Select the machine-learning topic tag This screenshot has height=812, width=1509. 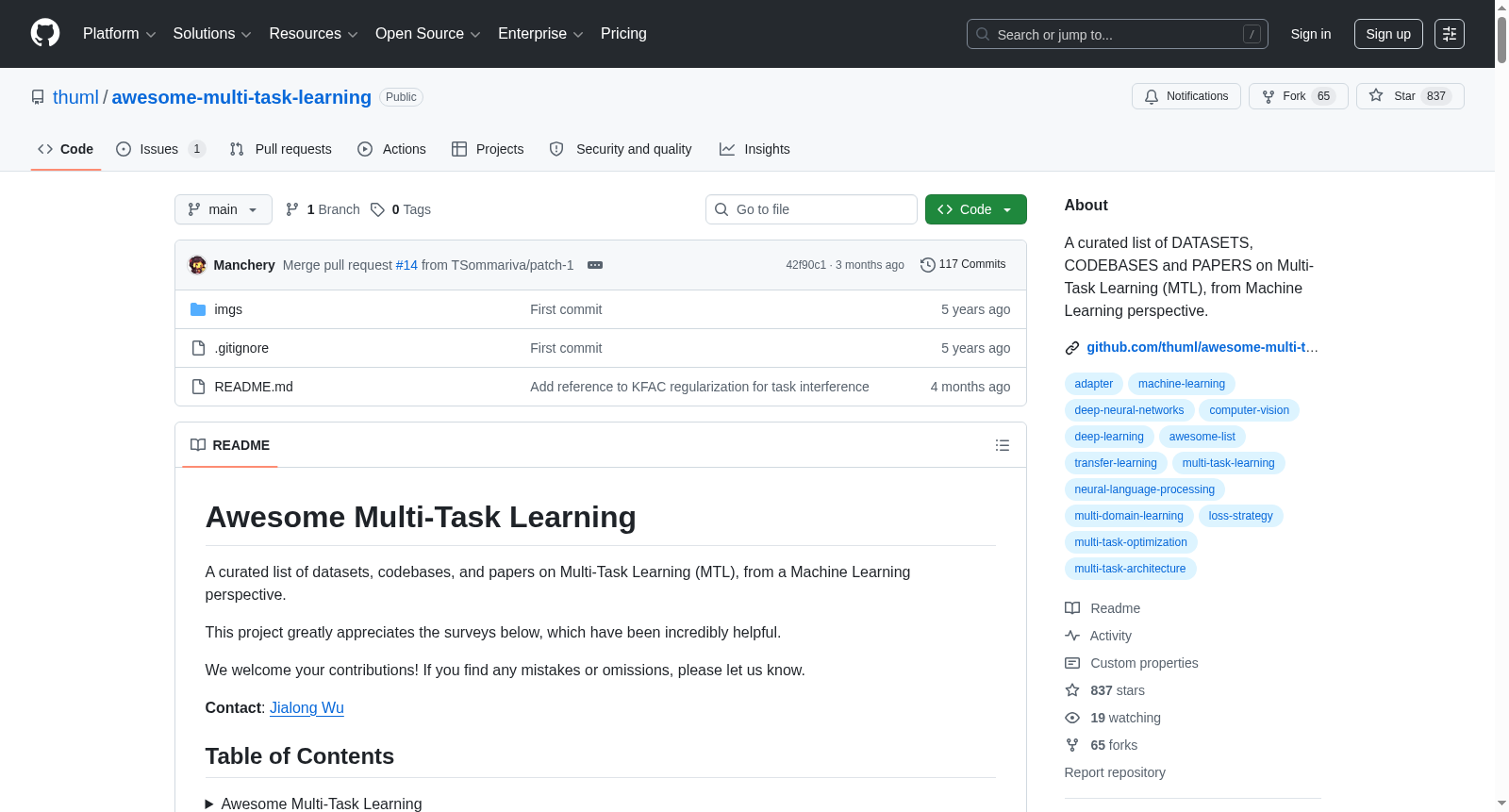coord(1181,384)
